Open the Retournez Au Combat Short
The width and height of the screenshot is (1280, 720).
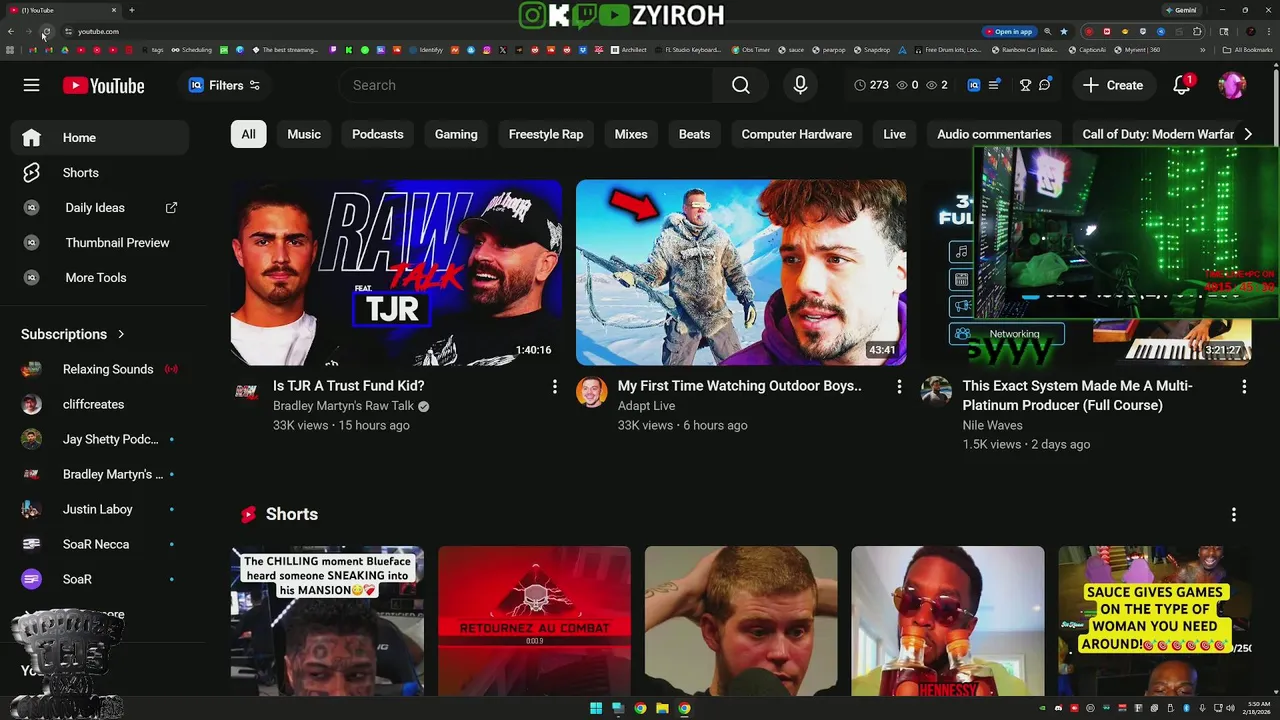(x=534, y=621)
